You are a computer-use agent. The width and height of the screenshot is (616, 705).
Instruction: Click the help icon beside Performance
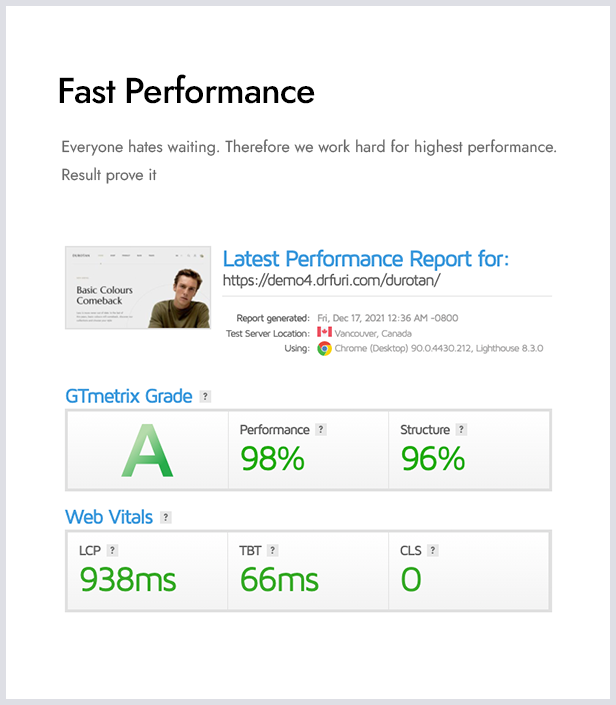(321, 430)
